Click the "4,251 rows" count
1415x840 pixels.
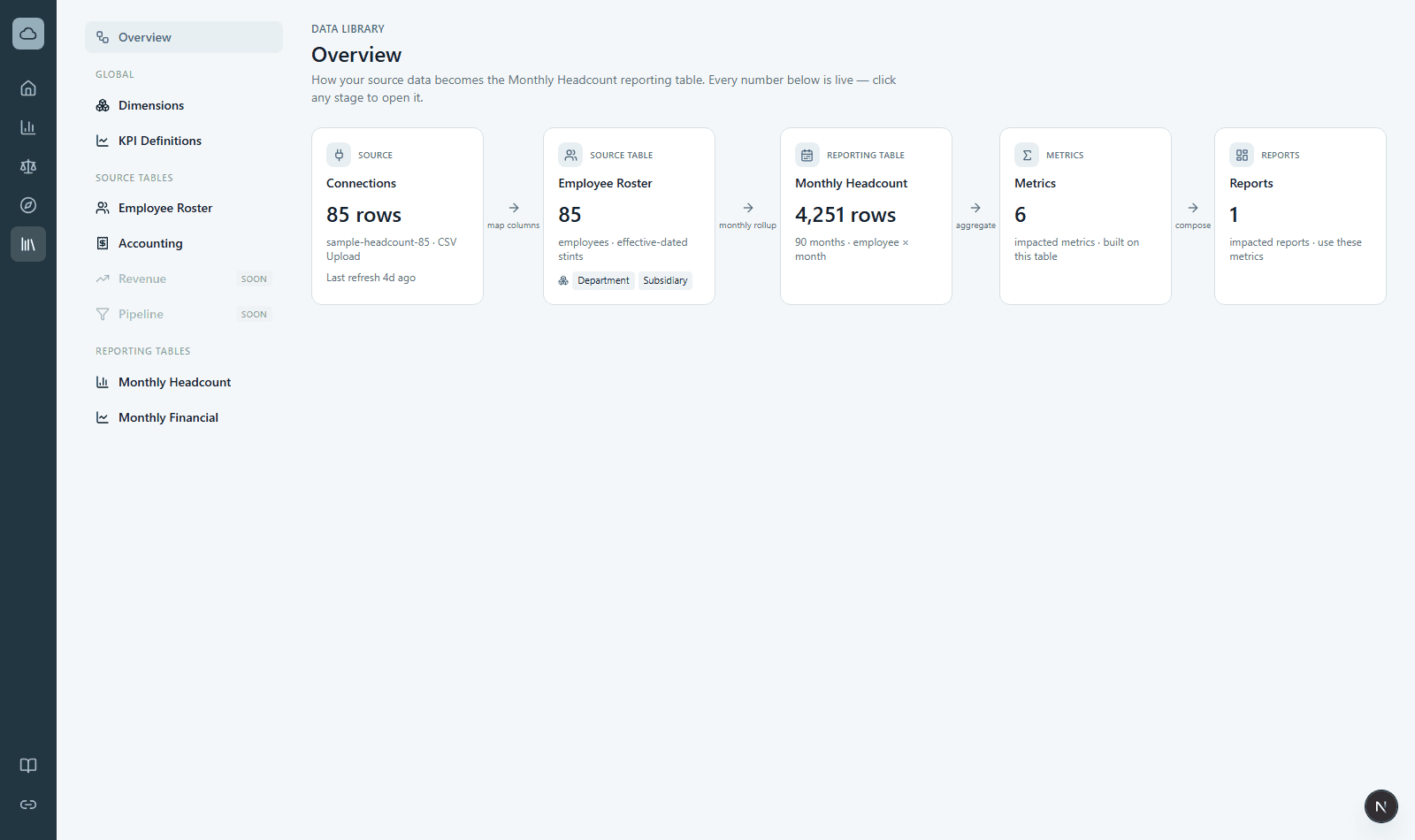click(x=845, y=215)
